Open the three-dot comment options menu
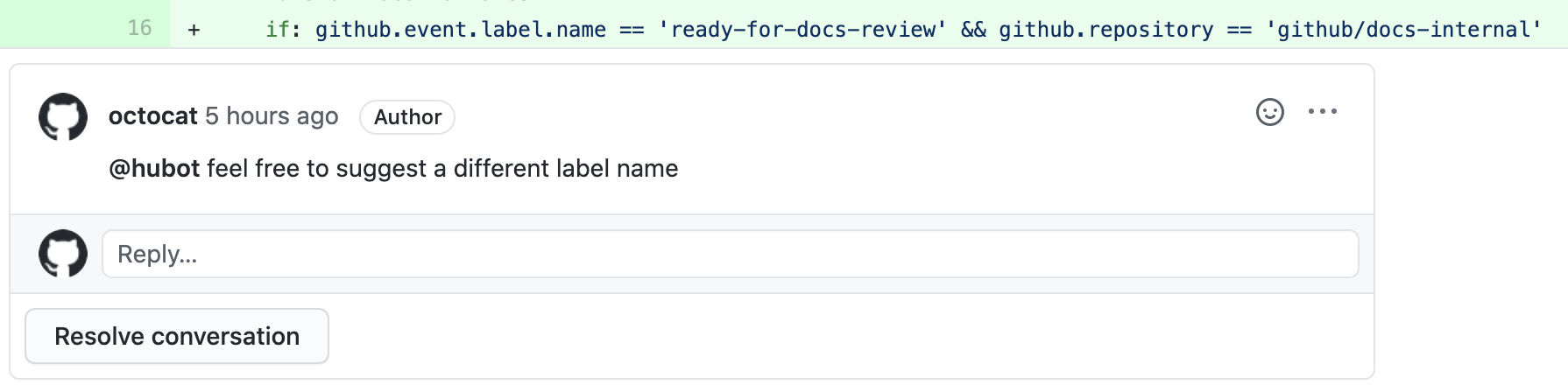This screenshot has height=392, width=1568. 1322,112
